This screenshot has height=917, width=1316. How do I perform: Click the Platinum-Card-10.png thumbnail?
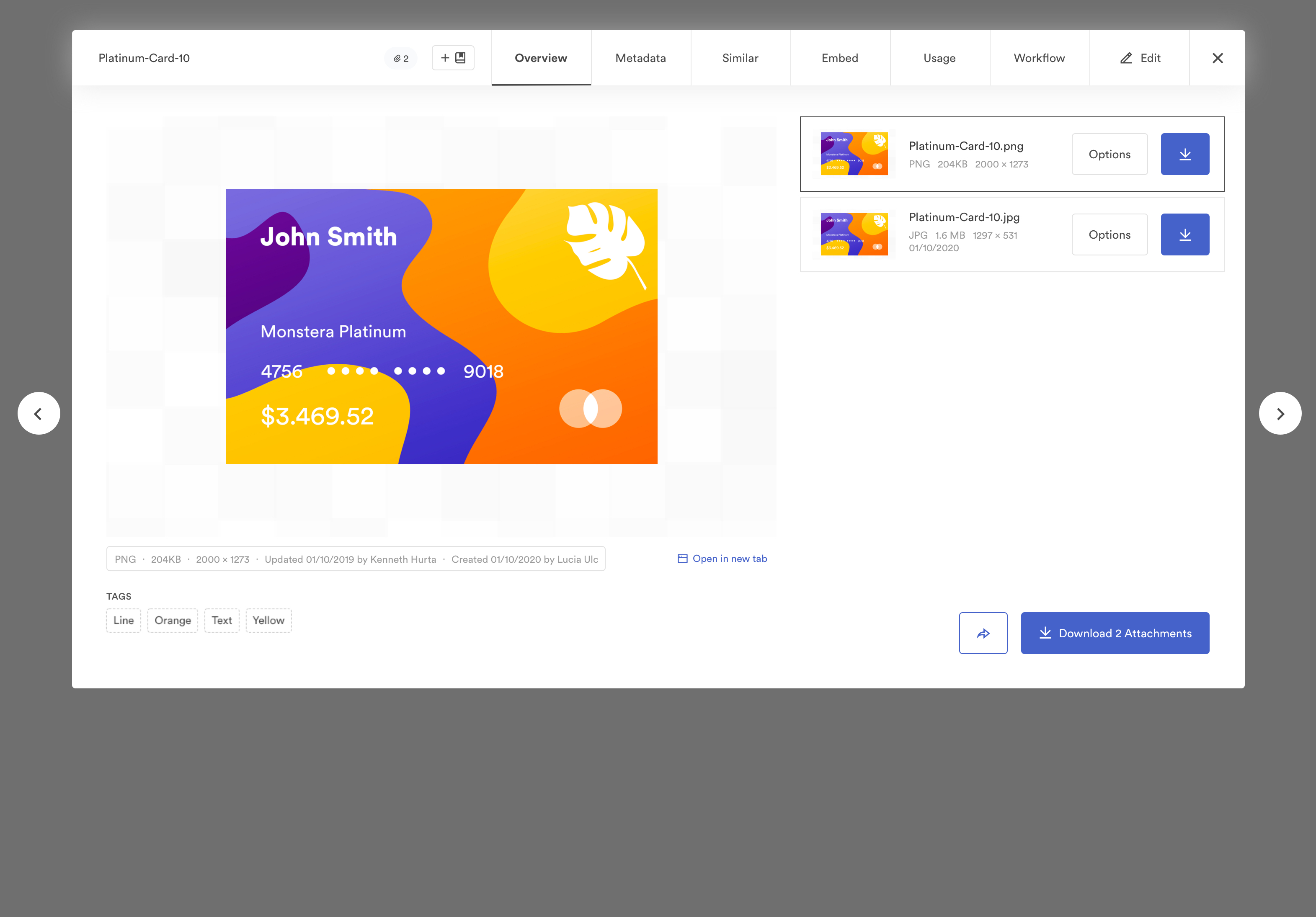854,154
